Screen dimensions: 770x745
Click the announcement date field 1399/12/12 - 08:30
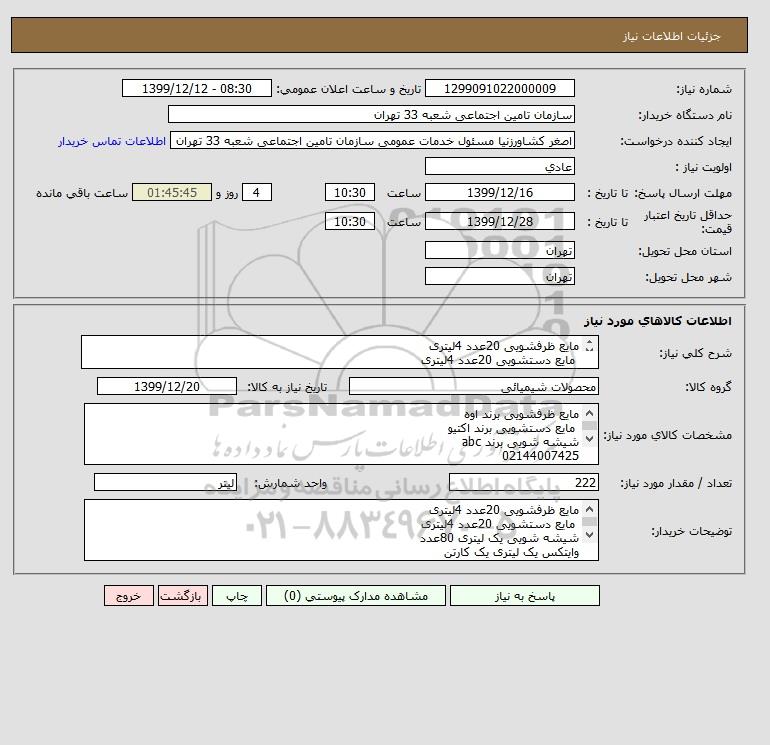pyautogui.click(x=196, y=89)
